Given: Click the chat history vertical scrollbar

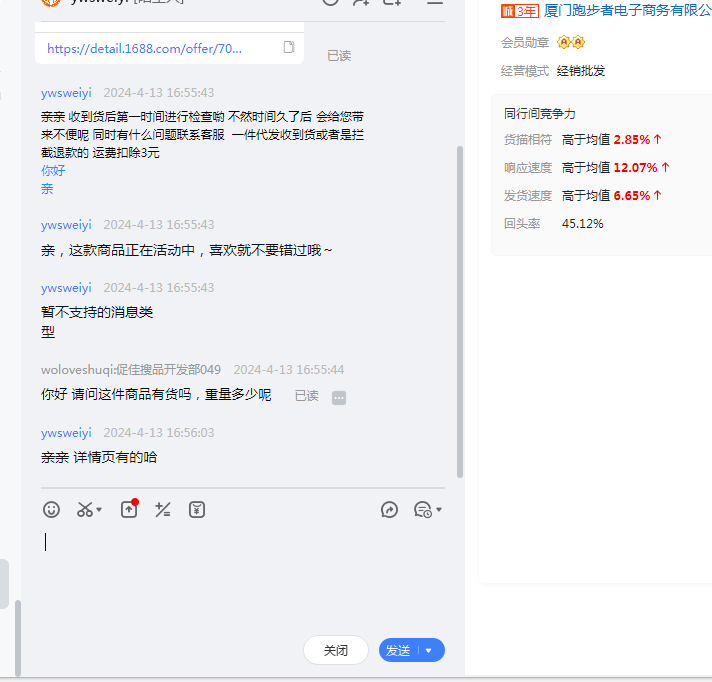Looking at the screenshot, I should point(460,311).
